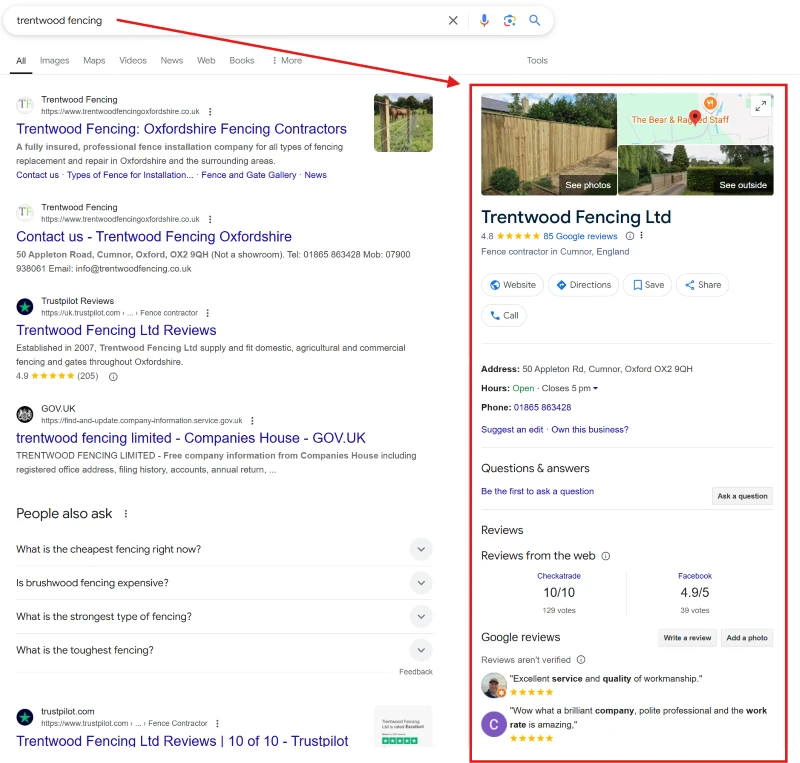Screen dimensions: 800x763
Task: Click Ask a question button
Action: click(742, 496)
